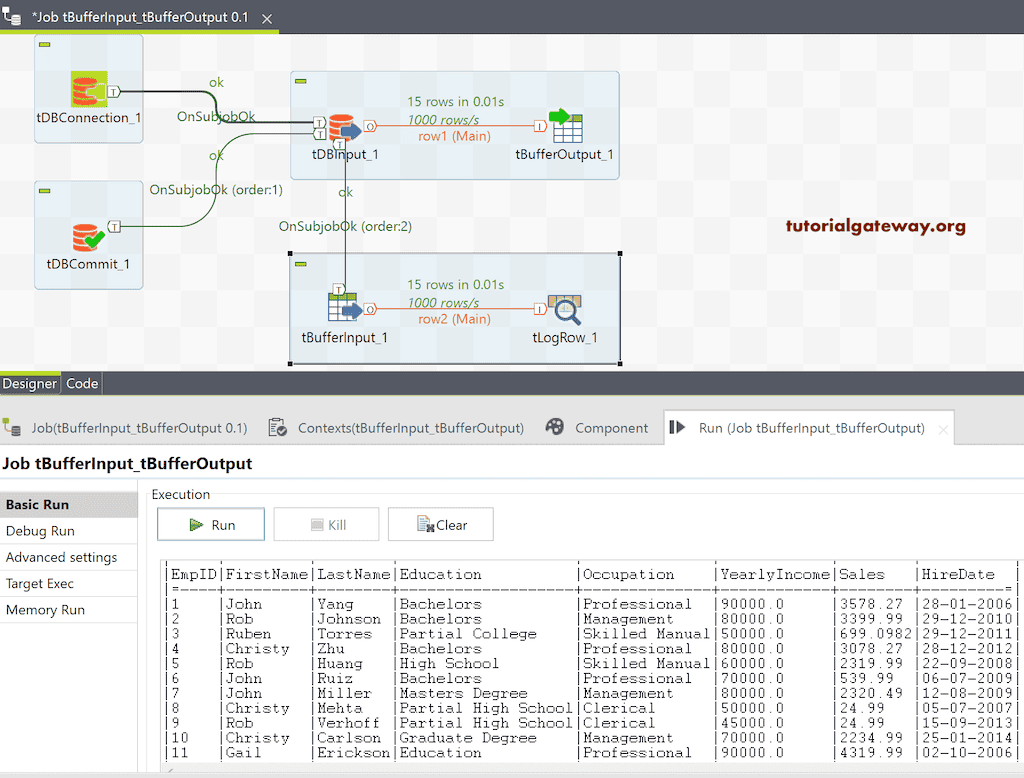1024x778 pixels.
Task: Click the job title tab icon
Action: pyautogui.click(x=12, y=17)
